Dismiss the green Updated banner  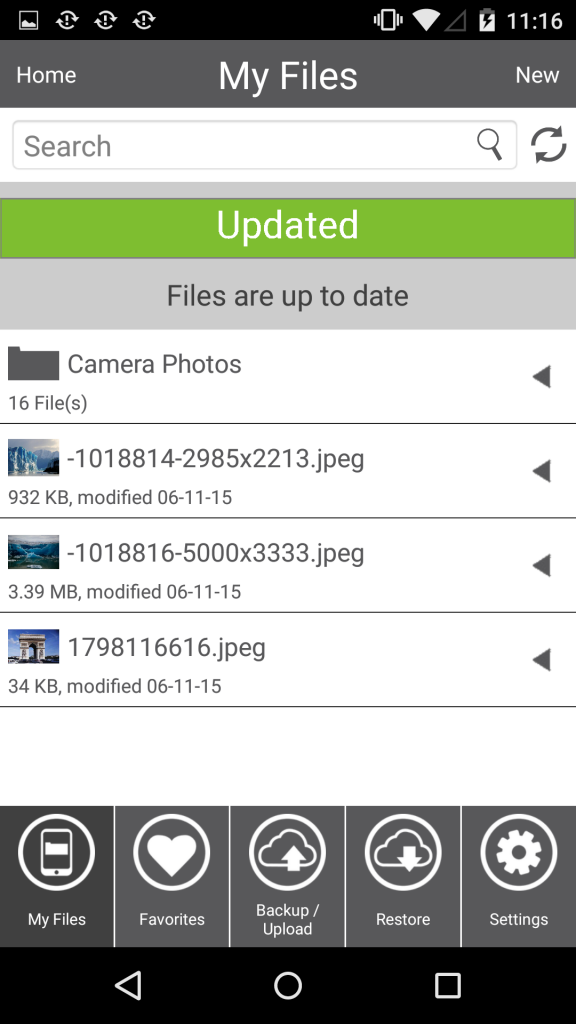[287, 226]
